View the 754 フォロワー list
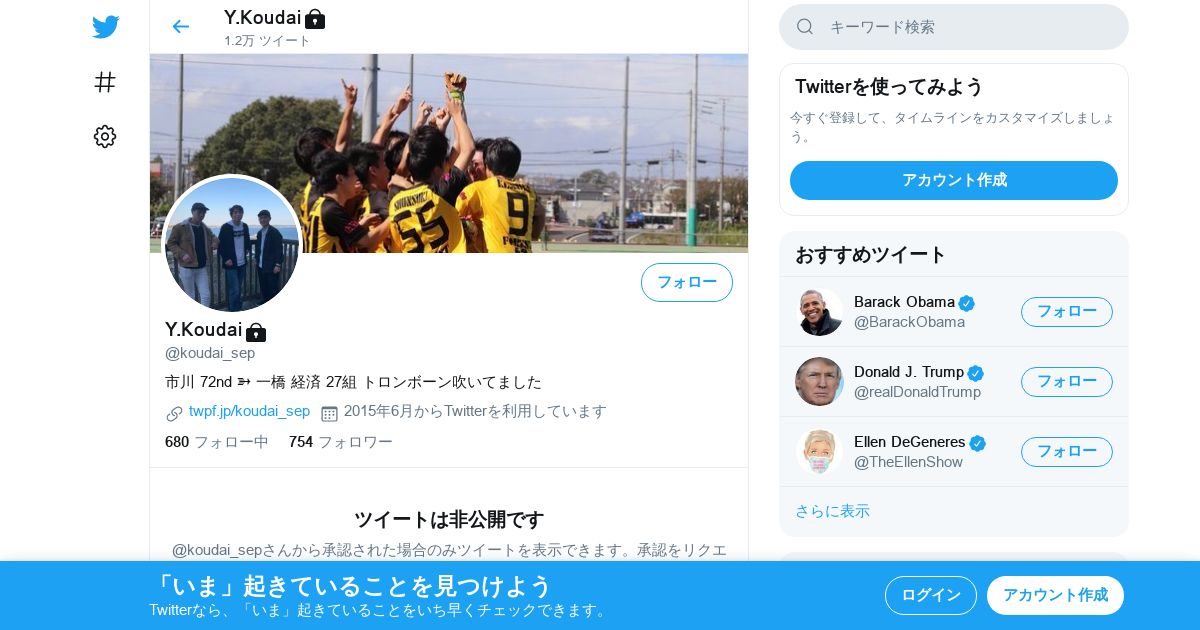 tap(341, 442)
